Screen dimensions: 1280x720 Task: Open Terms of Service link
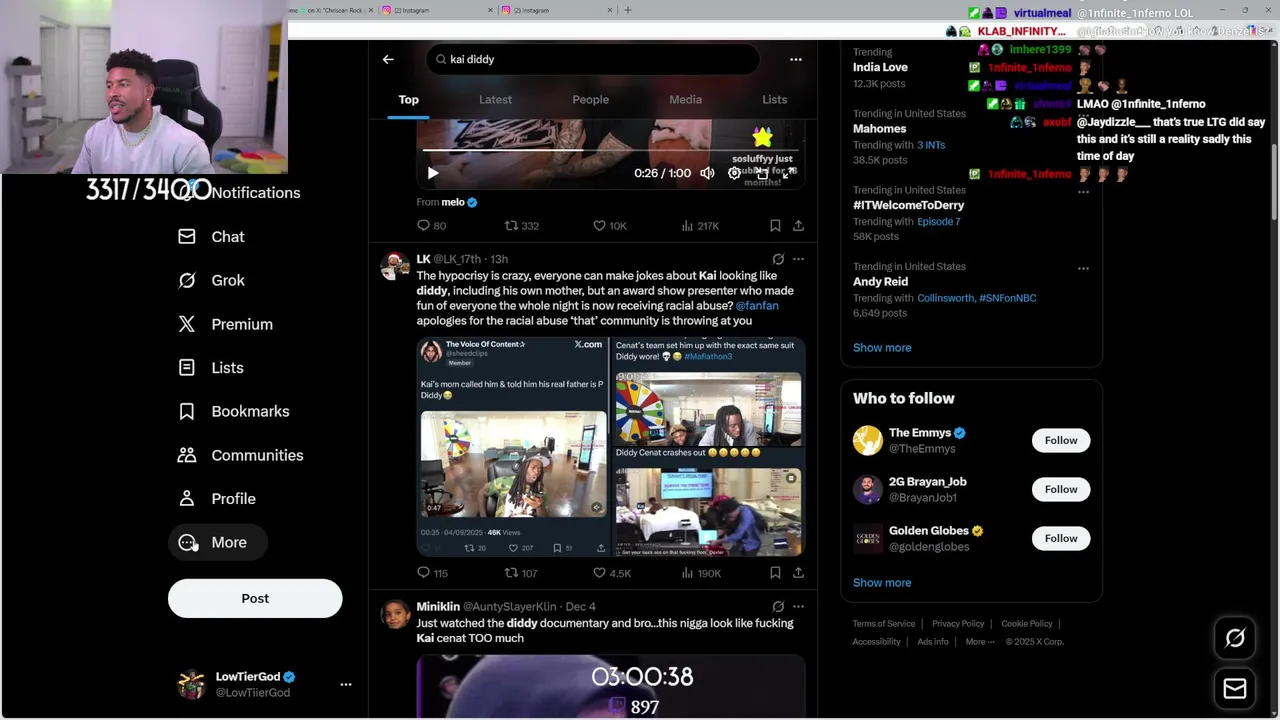pyautogui.click(x=884, y=623)
